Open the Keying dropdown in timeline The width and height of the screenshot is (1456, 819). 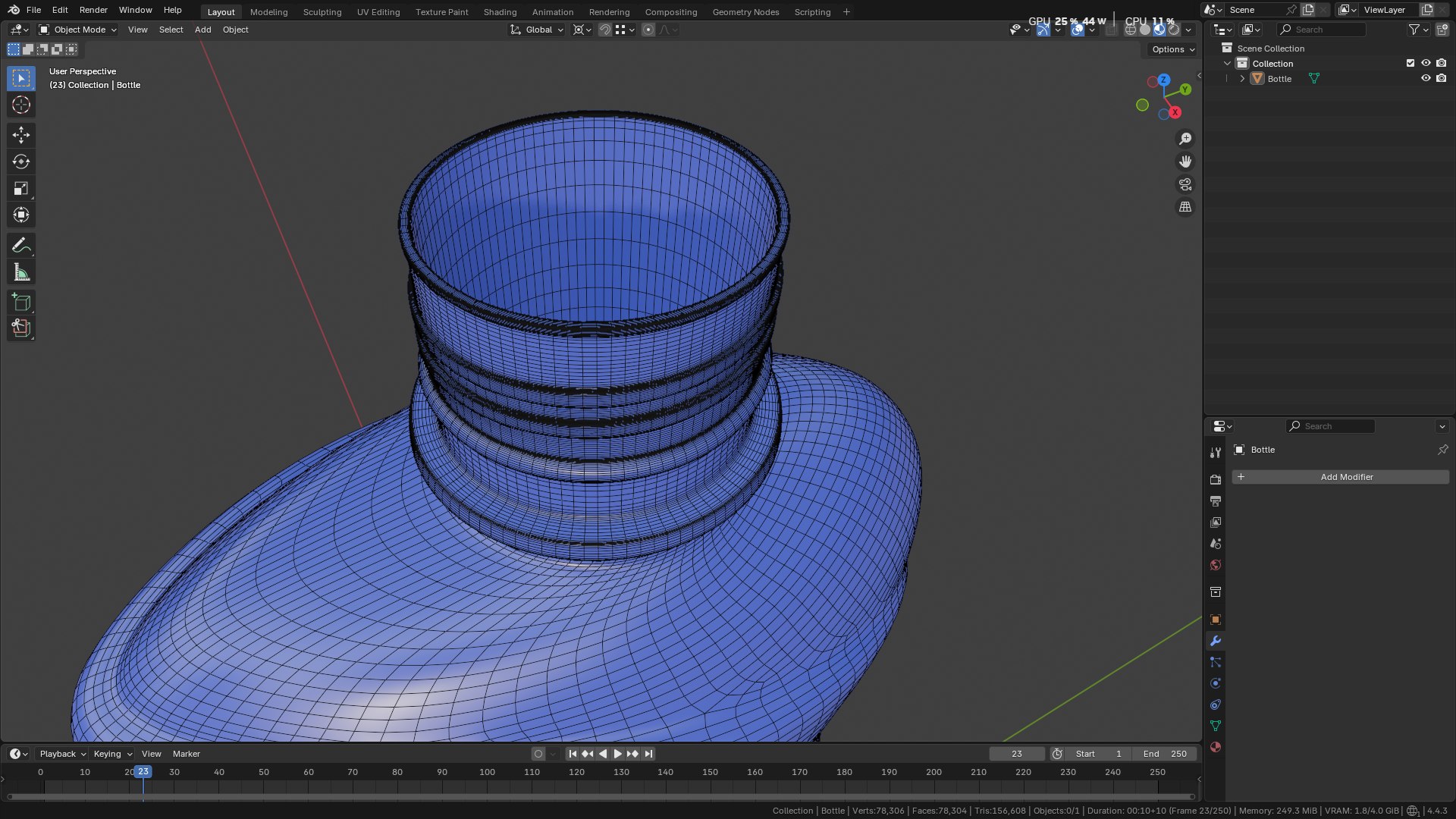tap(112, 754)
